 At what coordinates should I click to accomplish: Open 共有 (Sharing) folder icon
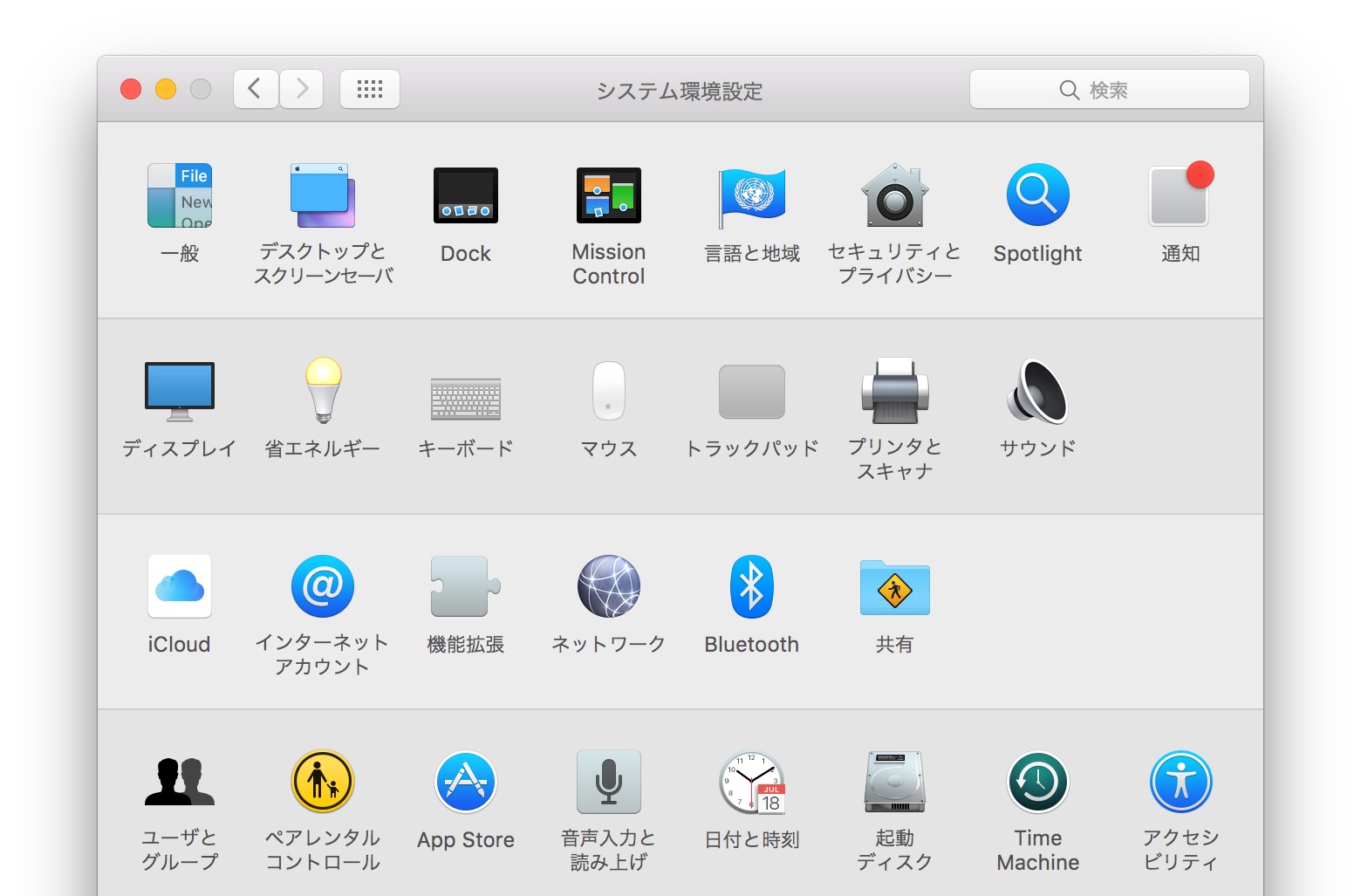pos(895,588)
